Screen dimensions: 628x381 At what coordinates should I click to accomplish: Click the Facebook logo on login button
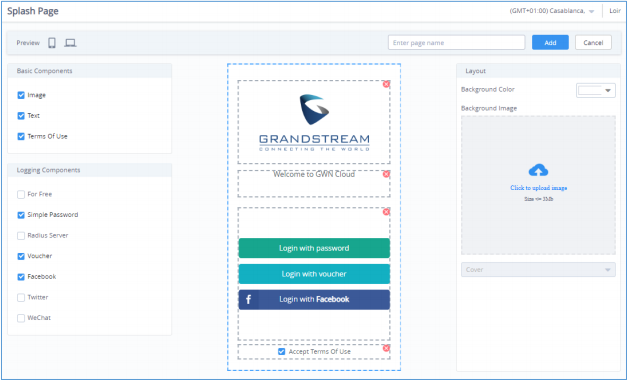[248, 300]
